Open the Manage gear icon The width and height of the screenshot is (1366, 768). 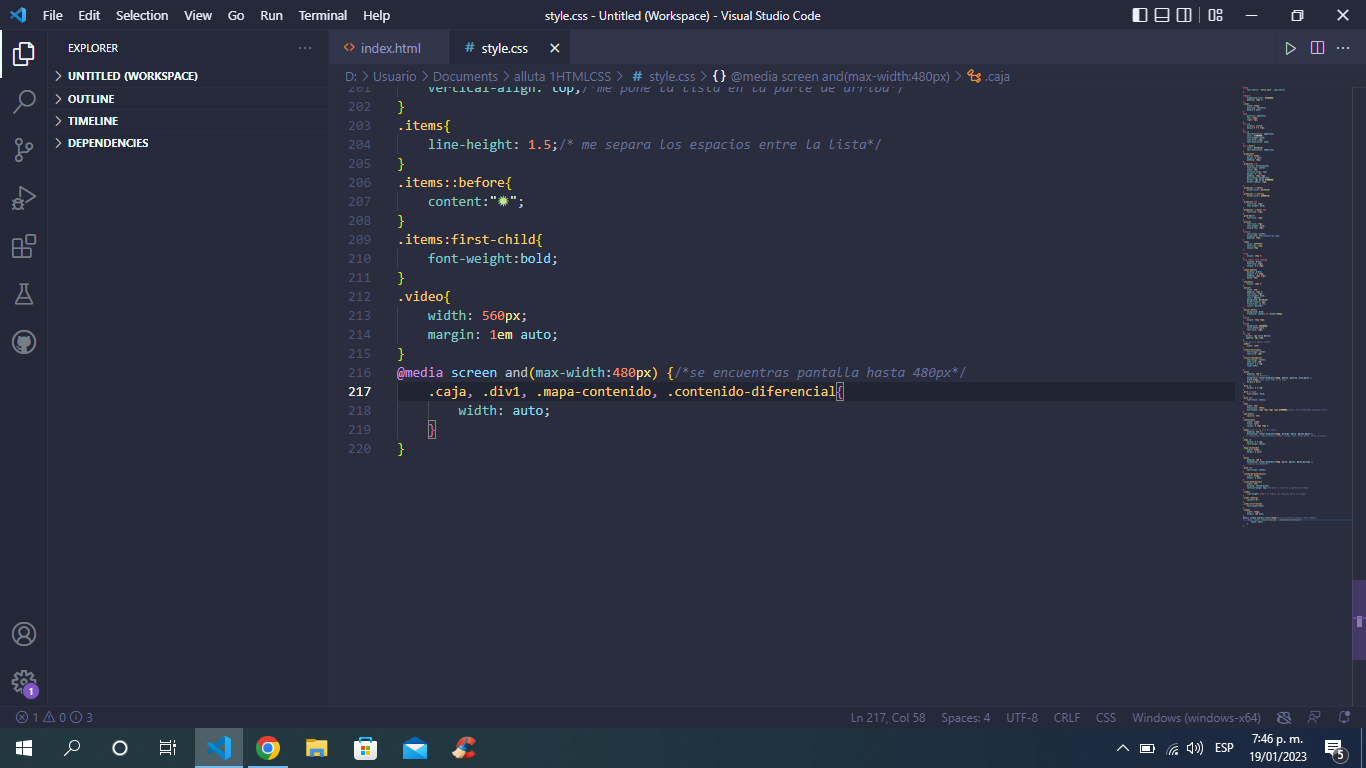(x=24, y=682)
